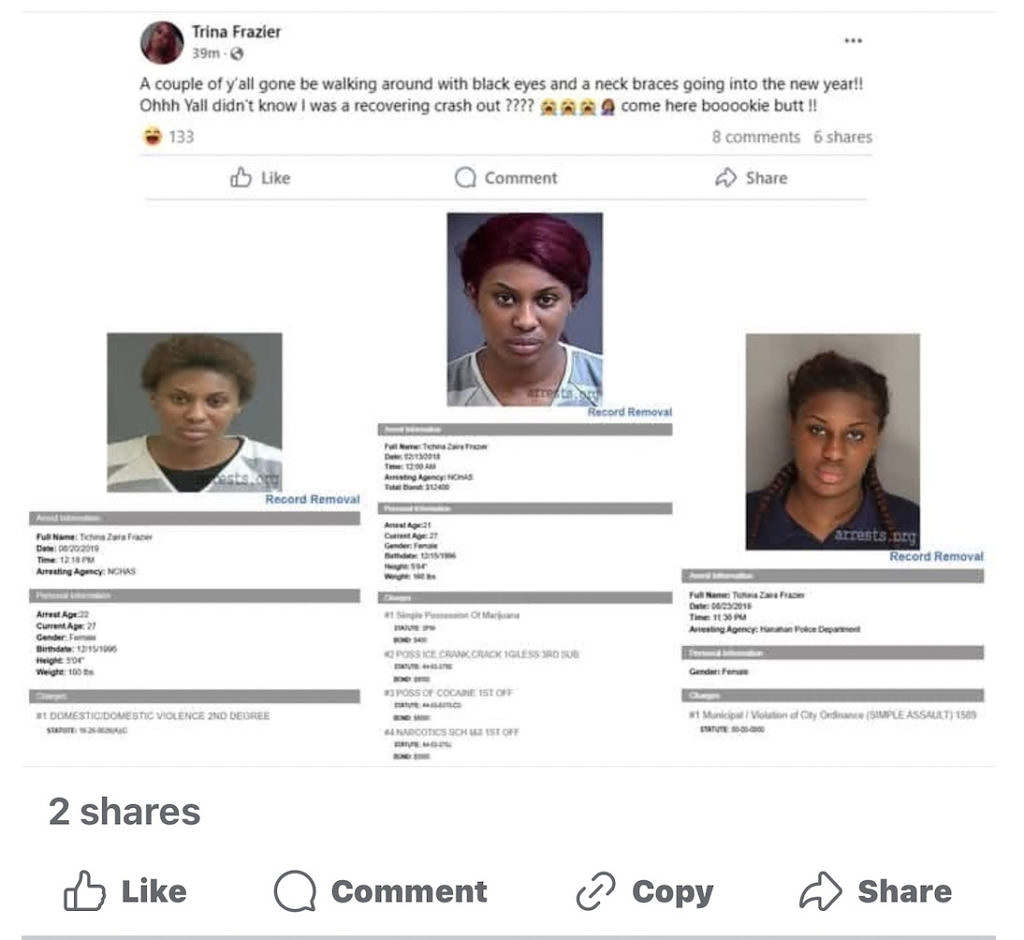Open the 39m post timestamp
The width and height of the screenshot is (1024, 940).
(x=206, y=54)
